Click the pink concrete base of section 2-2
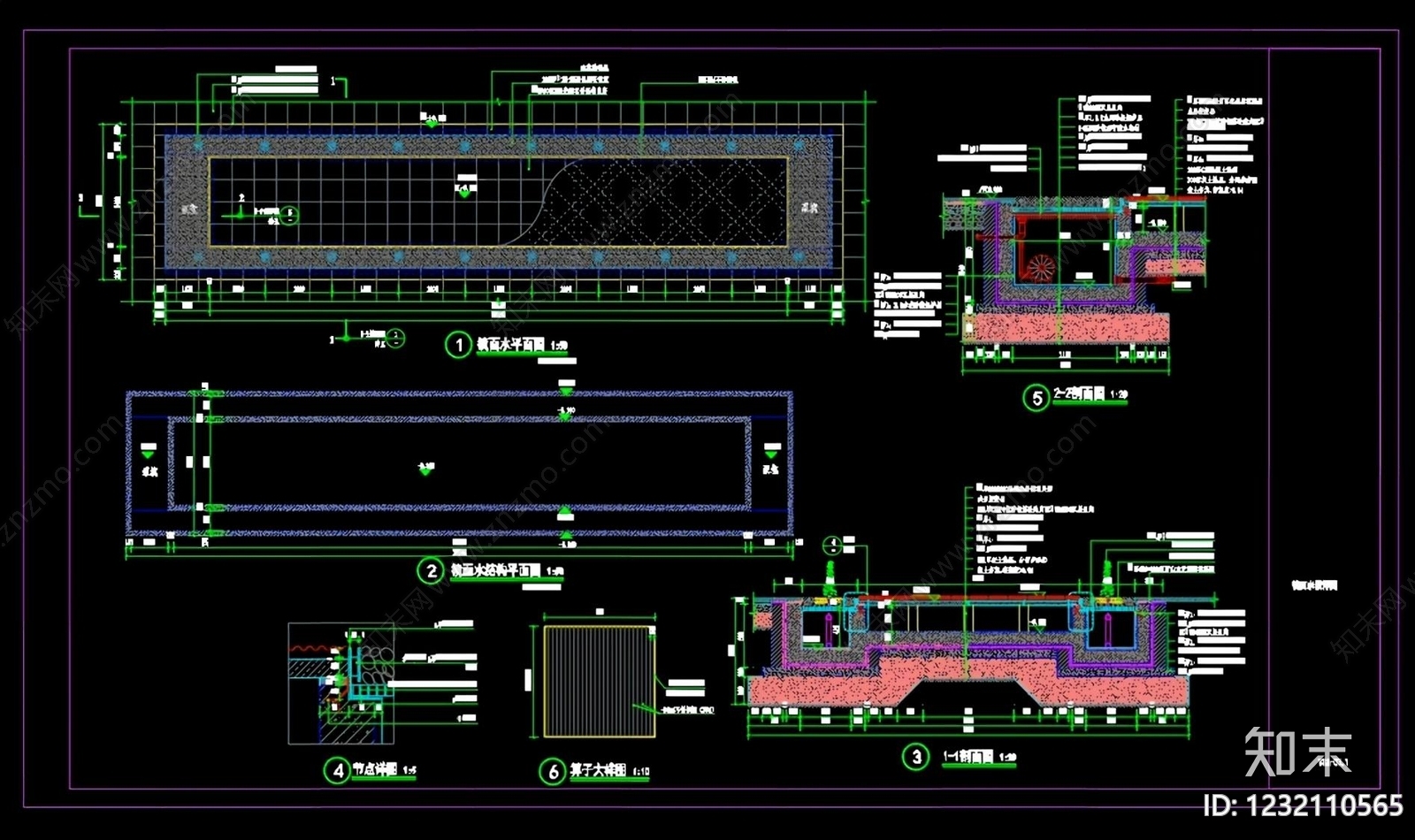Image resolution: width=1415 pixels, height=840 pixels. coord(1065,328)
